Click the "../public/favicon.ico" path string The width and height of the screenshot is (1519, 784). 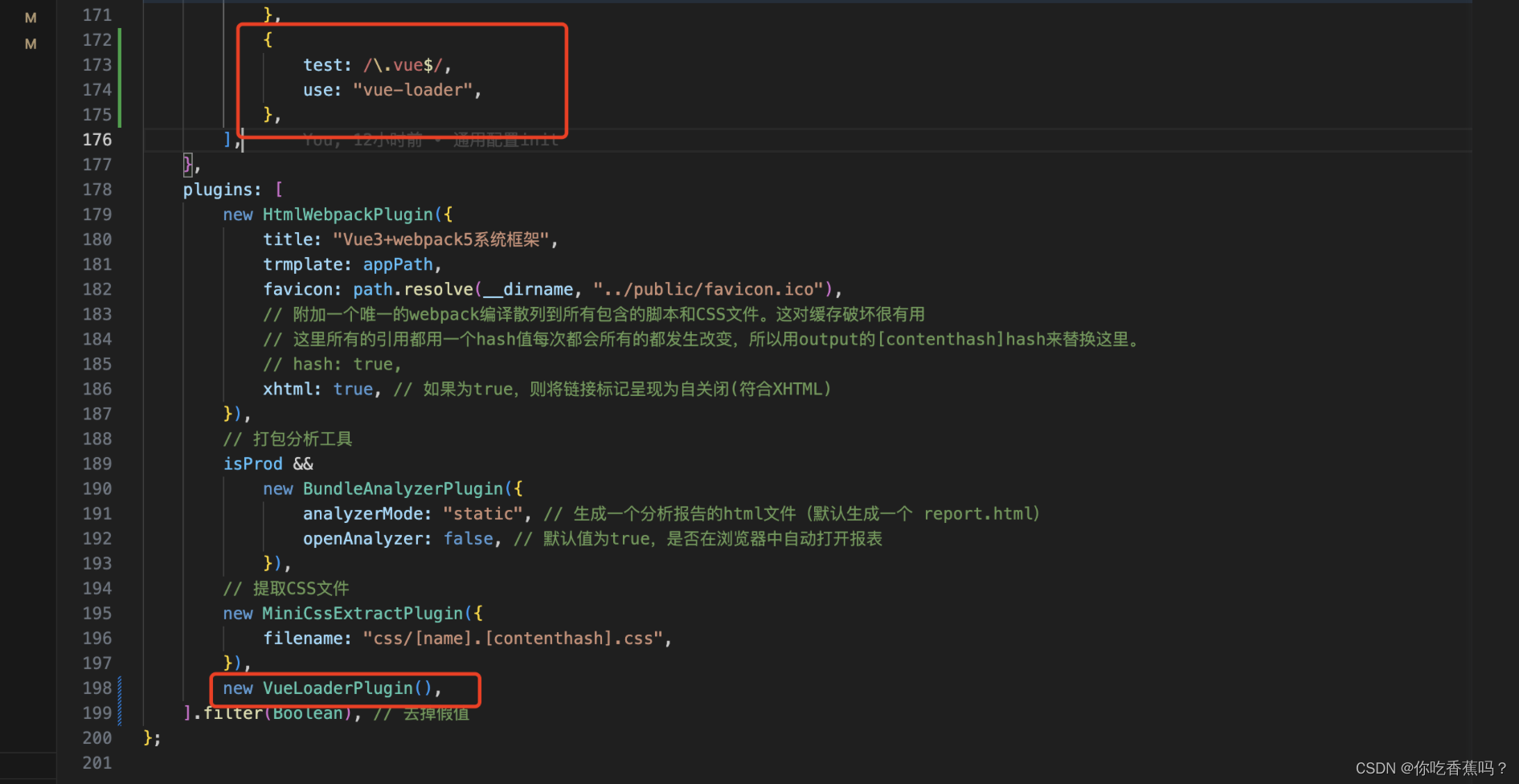point(709,289)
